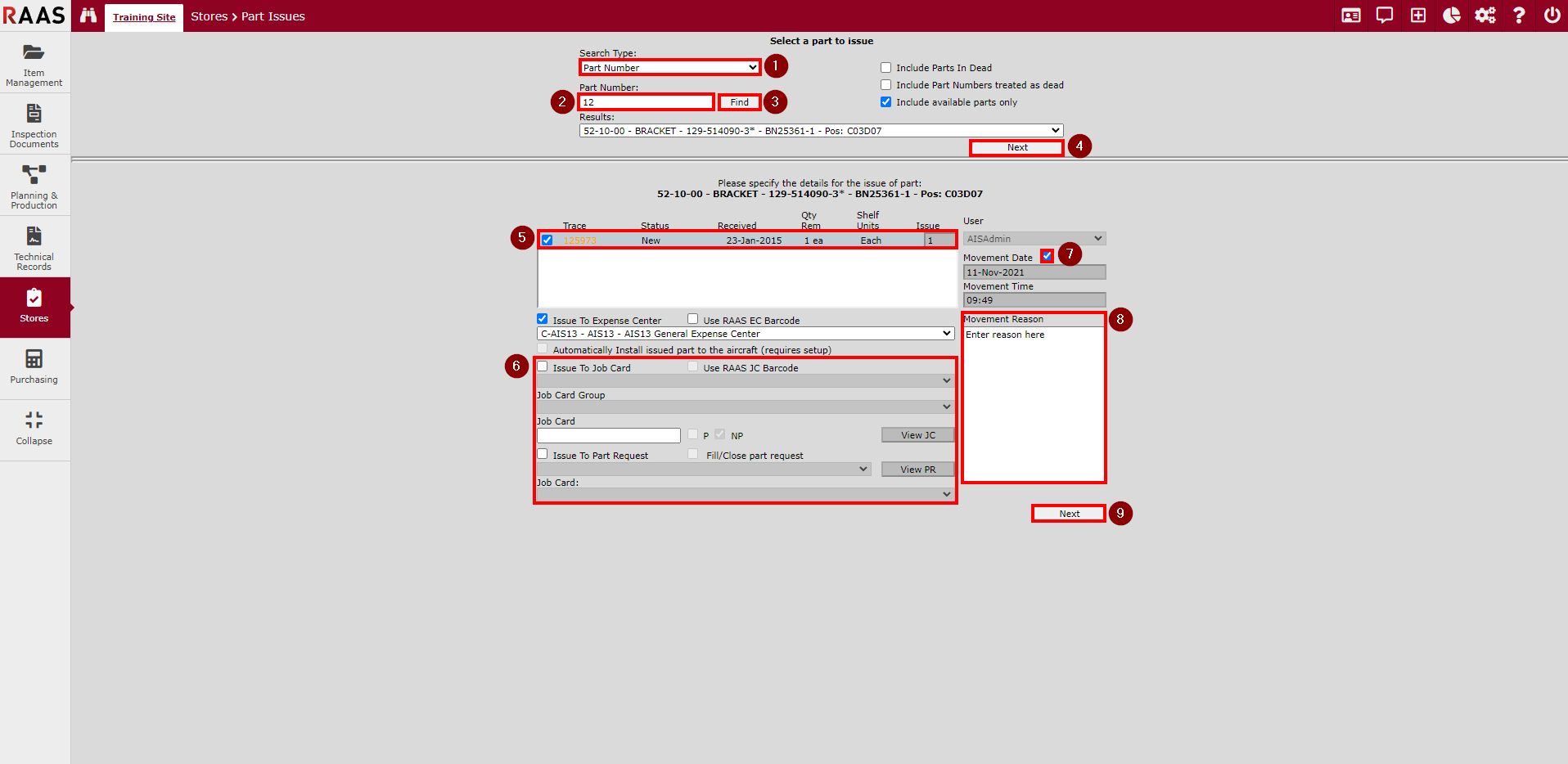Open the Planning & Production module
Image resolution: width=1568 pixels, height=764 pixels.
[x=34, y=186]
